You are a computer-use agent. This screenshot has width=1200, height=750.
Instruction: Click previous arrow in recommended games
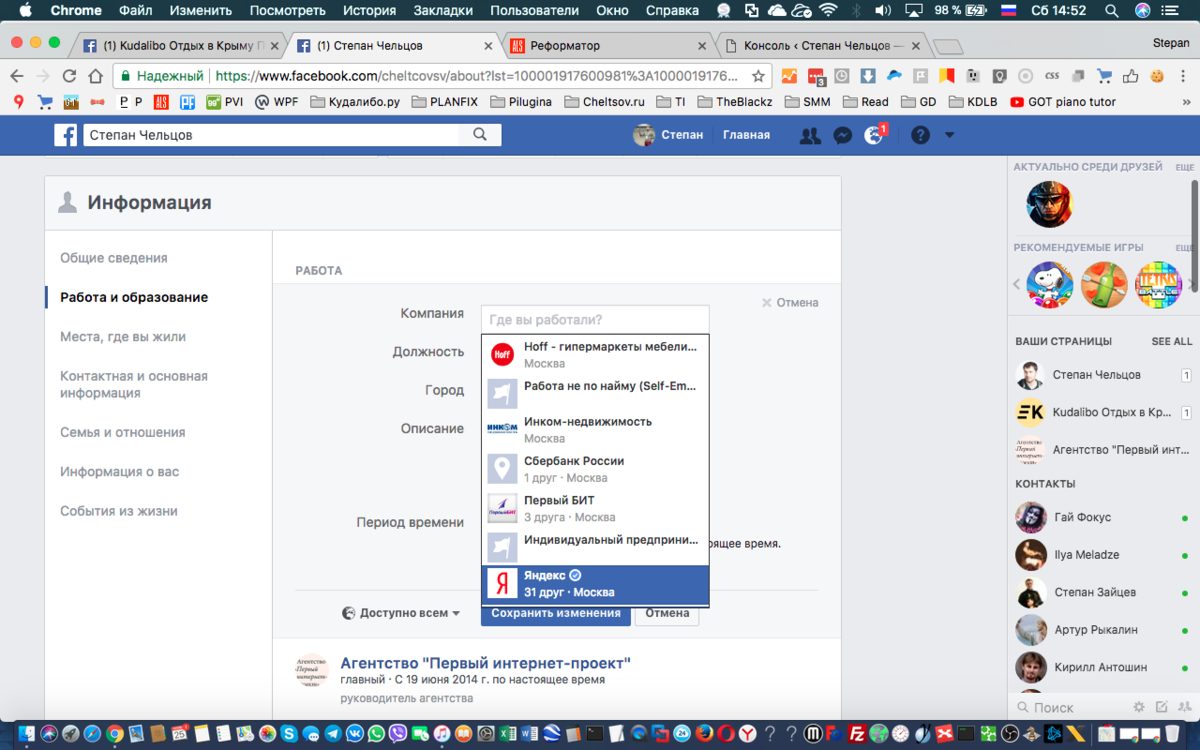(x=1017, y=285)
